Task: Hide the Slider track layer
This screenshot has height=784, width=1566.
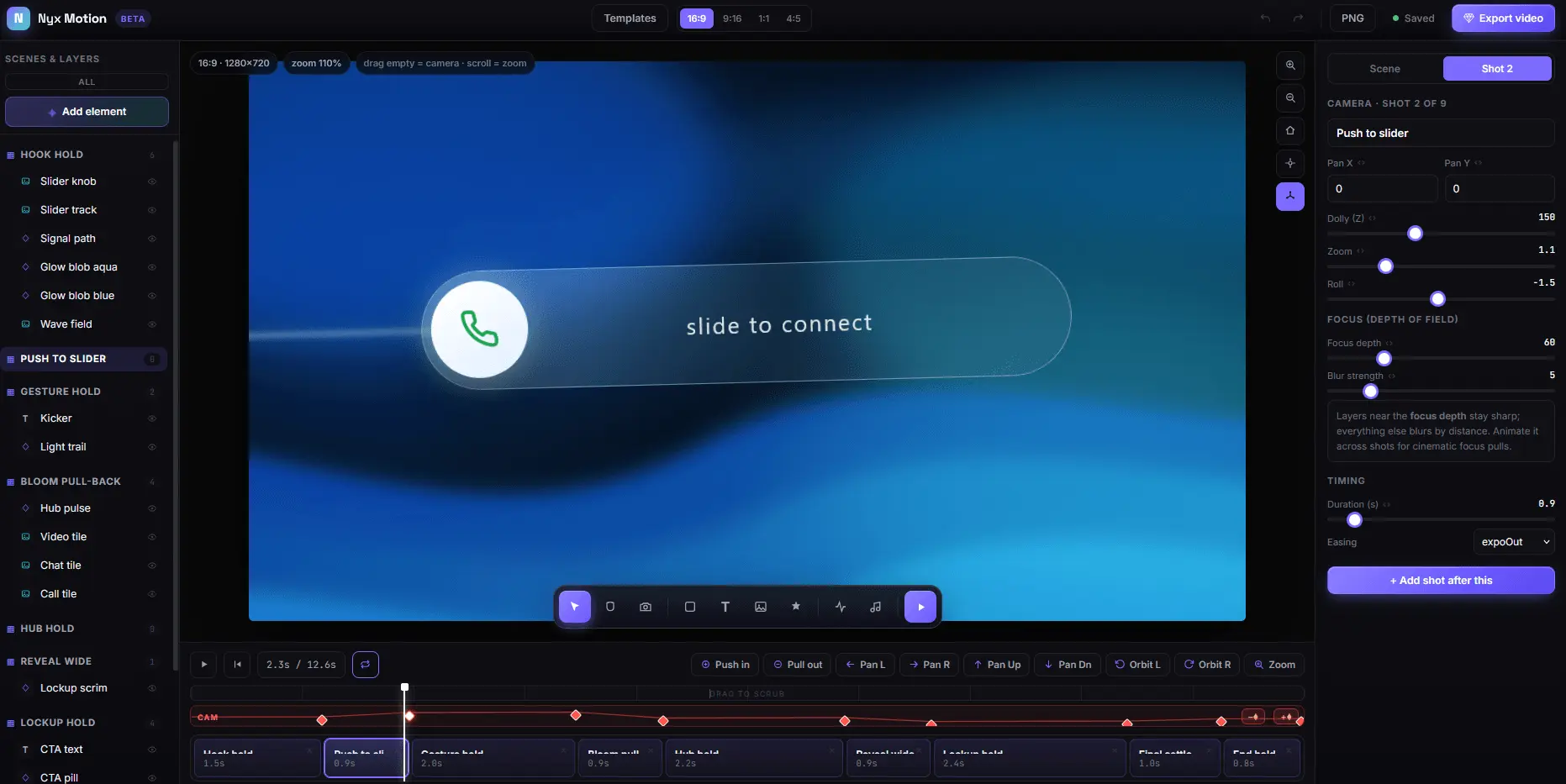Action: pos(152,210)
